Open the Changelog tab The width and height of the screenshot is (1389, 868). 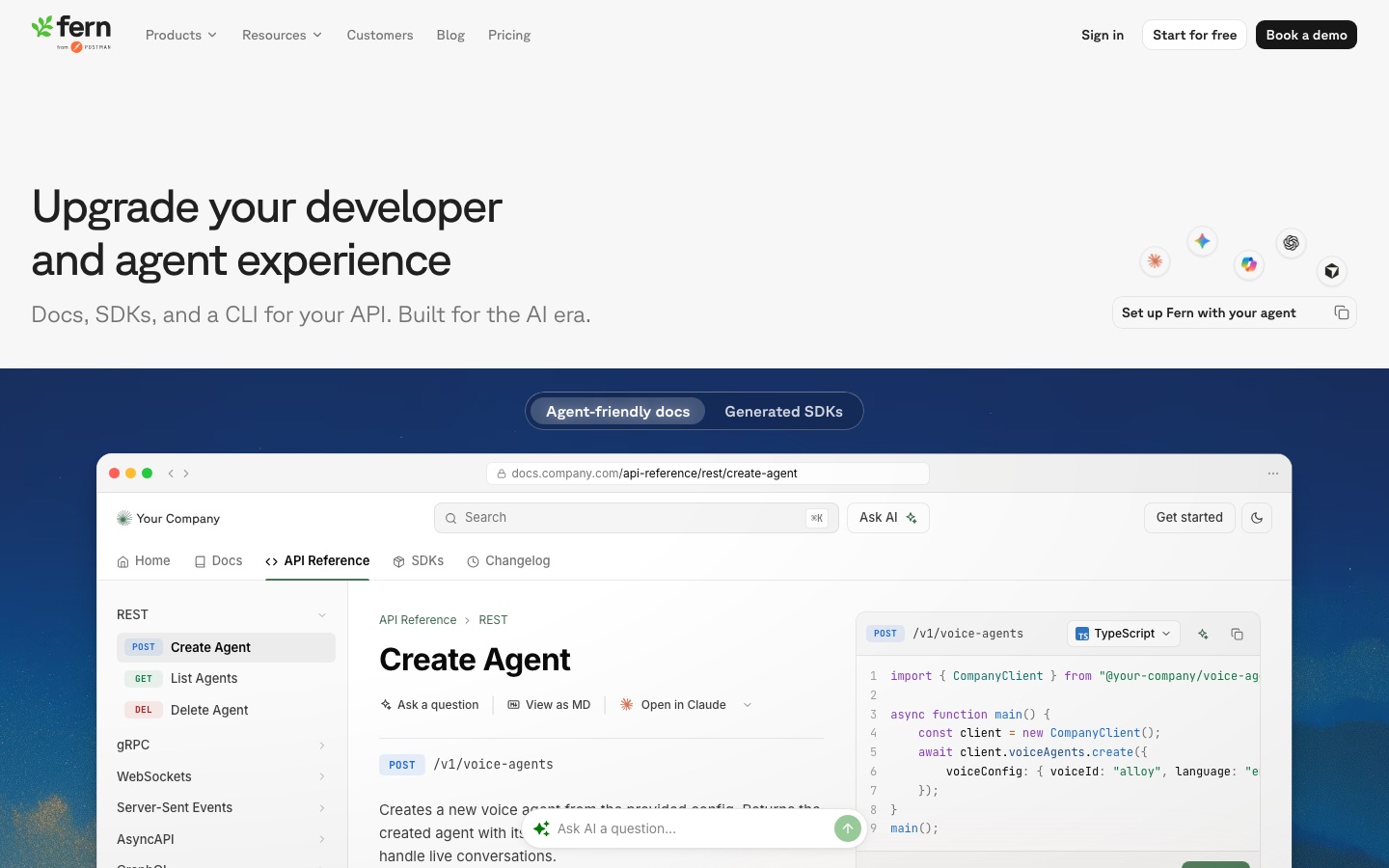[508, 561]
